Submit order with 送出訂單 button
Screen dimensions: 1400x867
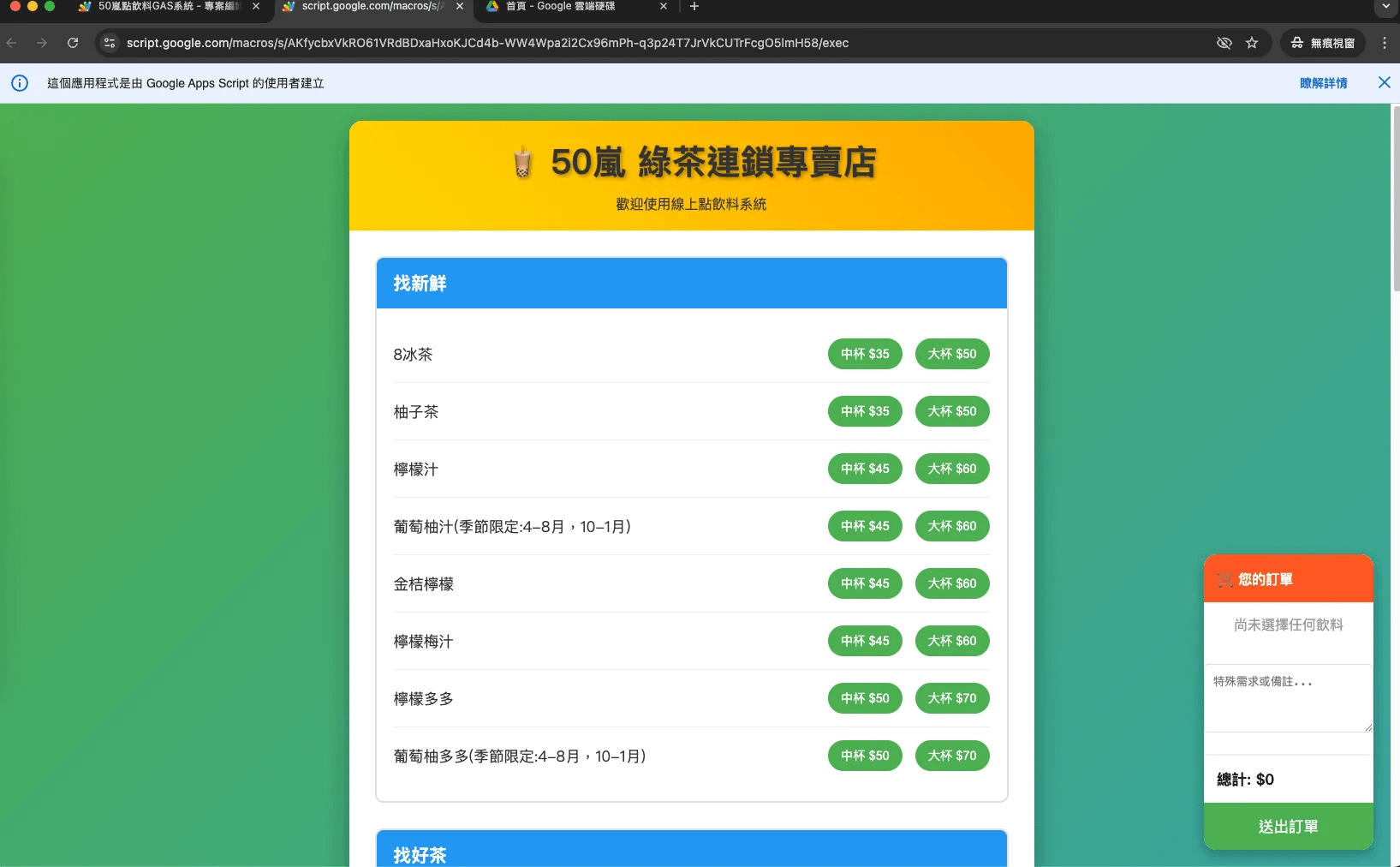coord(1288,827)
